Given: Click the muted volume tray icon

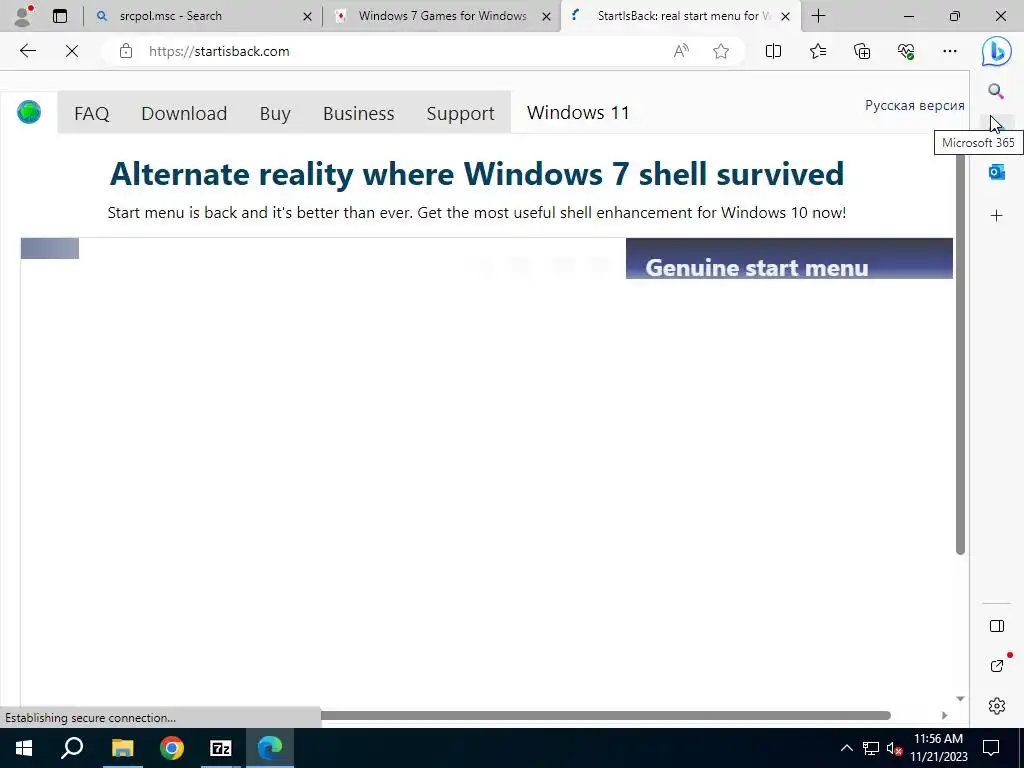Looking at the screenshot, I should click(894, 748).
